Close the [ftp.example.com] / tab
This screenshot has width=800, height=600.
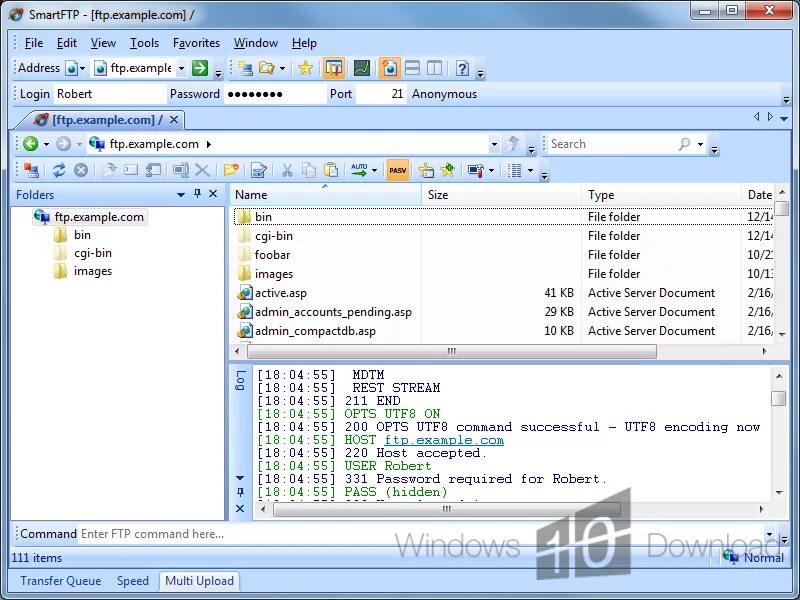click(174, 120)
